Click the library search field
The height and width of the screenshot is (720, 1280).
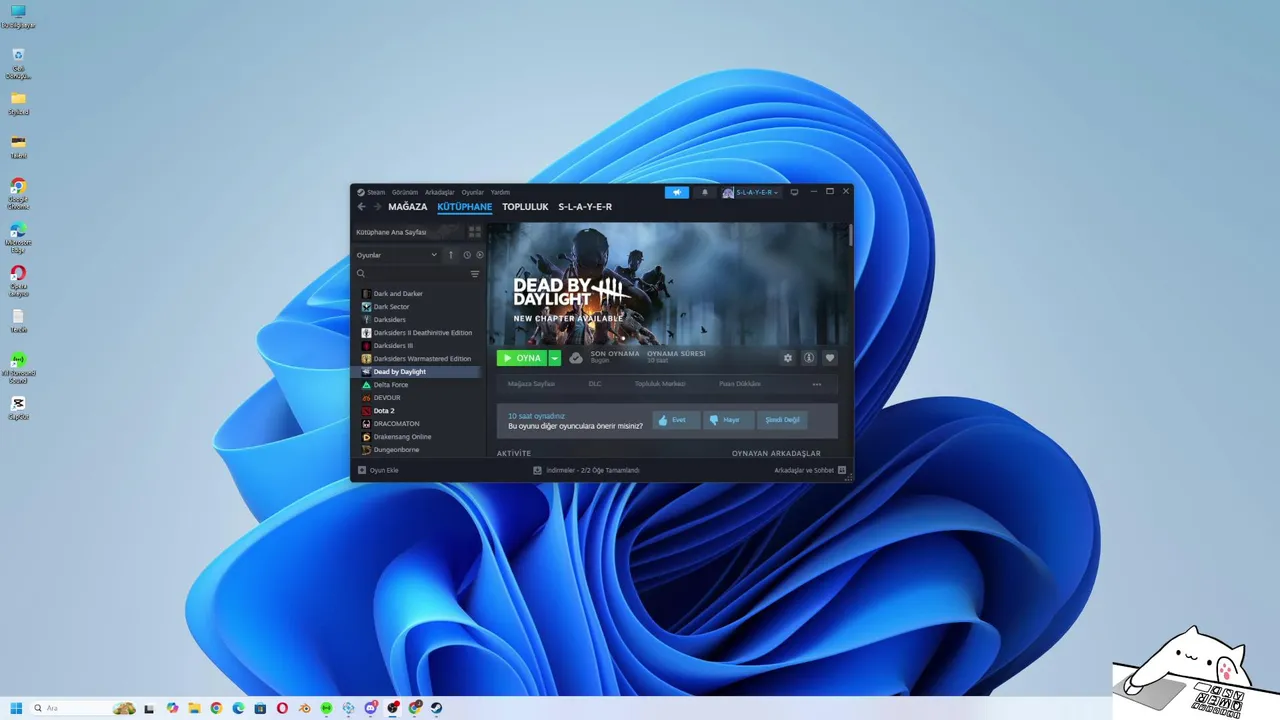click(410, 274)
